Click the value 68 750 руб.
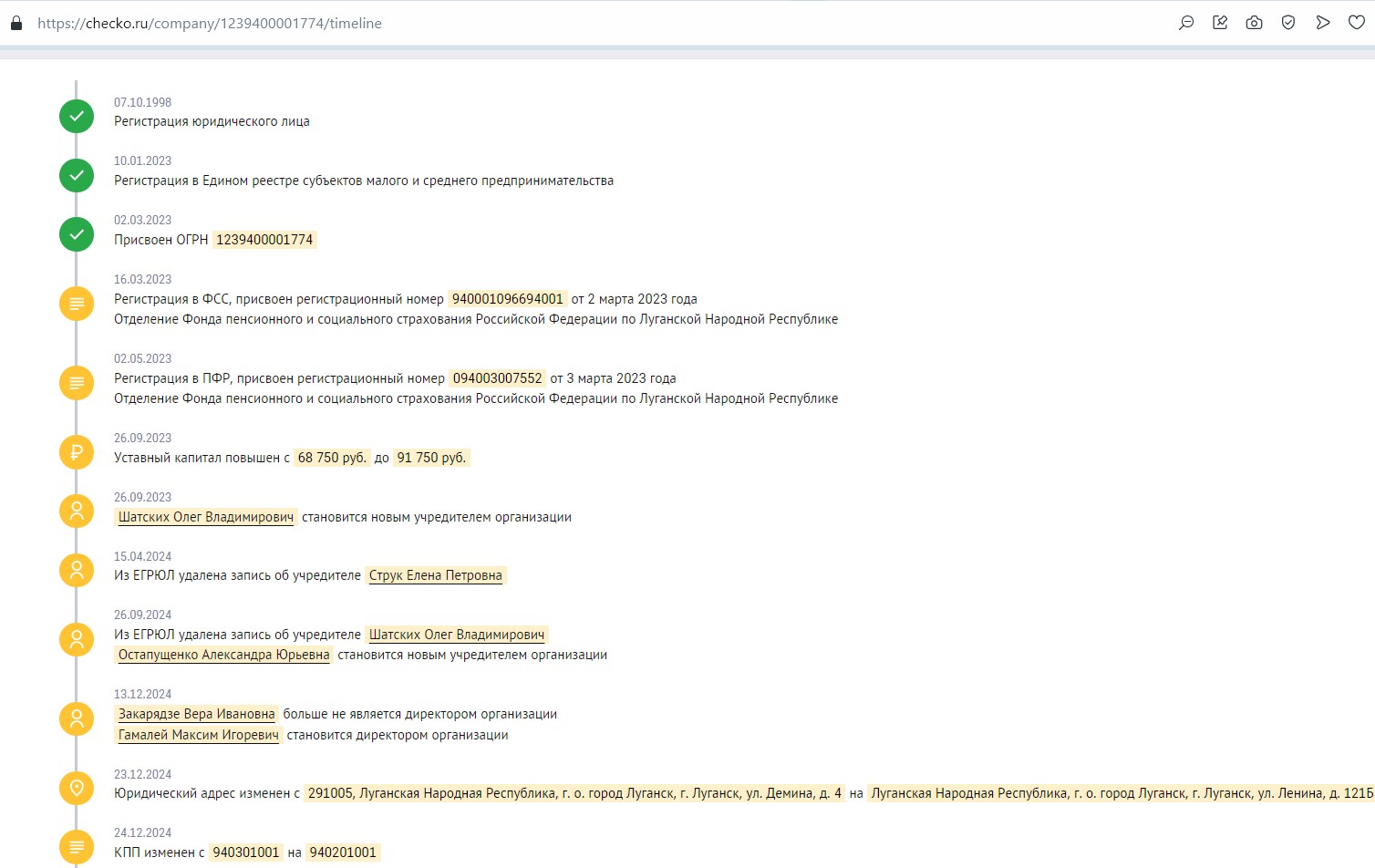Image resolution: width=1375 pixels, height=868 pixels. [x=332, y=458]
